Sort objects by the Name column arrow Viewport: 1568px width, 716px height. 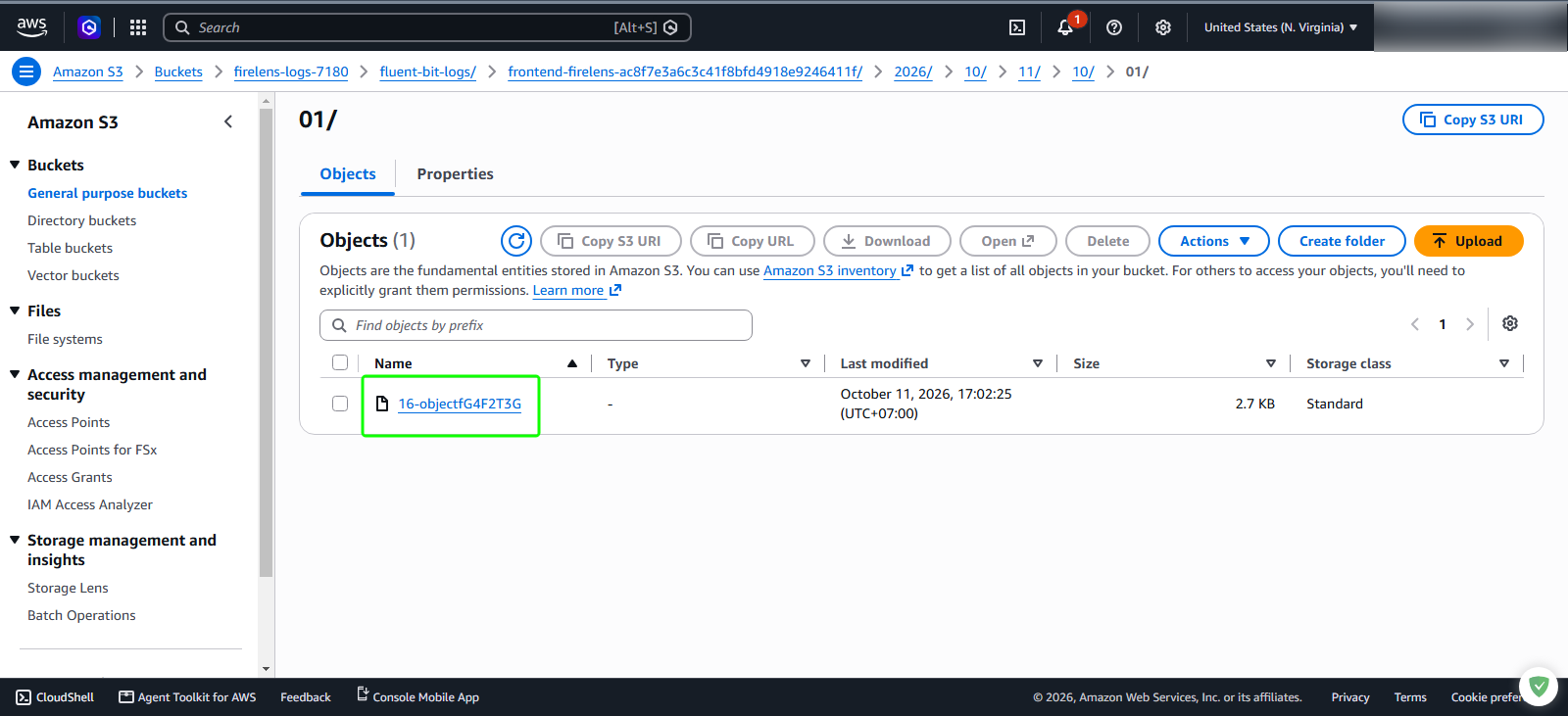click(572, 363)
